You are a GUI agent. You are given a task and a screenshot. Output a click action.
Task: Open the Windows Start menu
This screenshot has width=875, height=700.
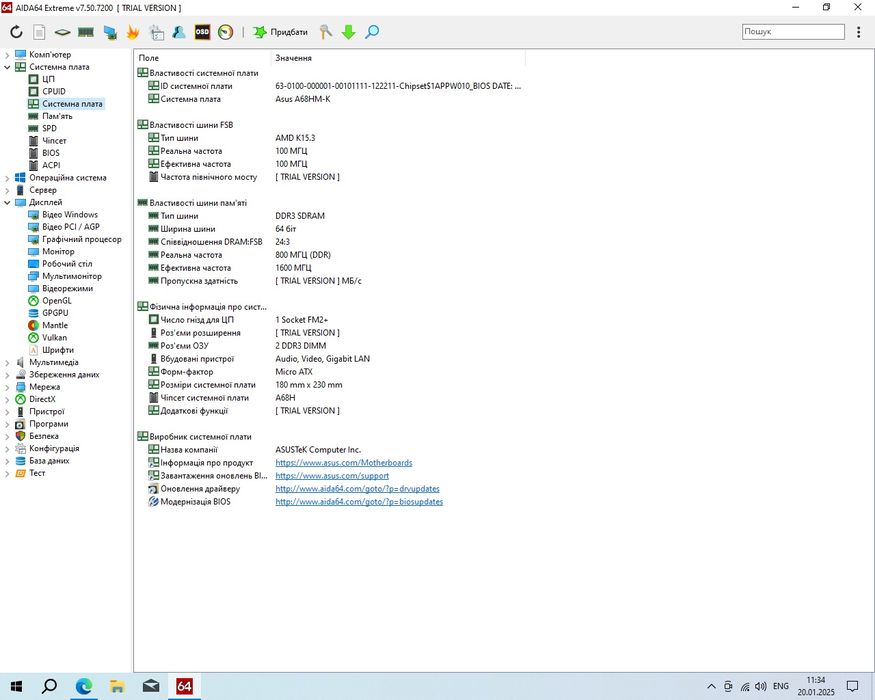pyautogui.click(x=16, y=686)
